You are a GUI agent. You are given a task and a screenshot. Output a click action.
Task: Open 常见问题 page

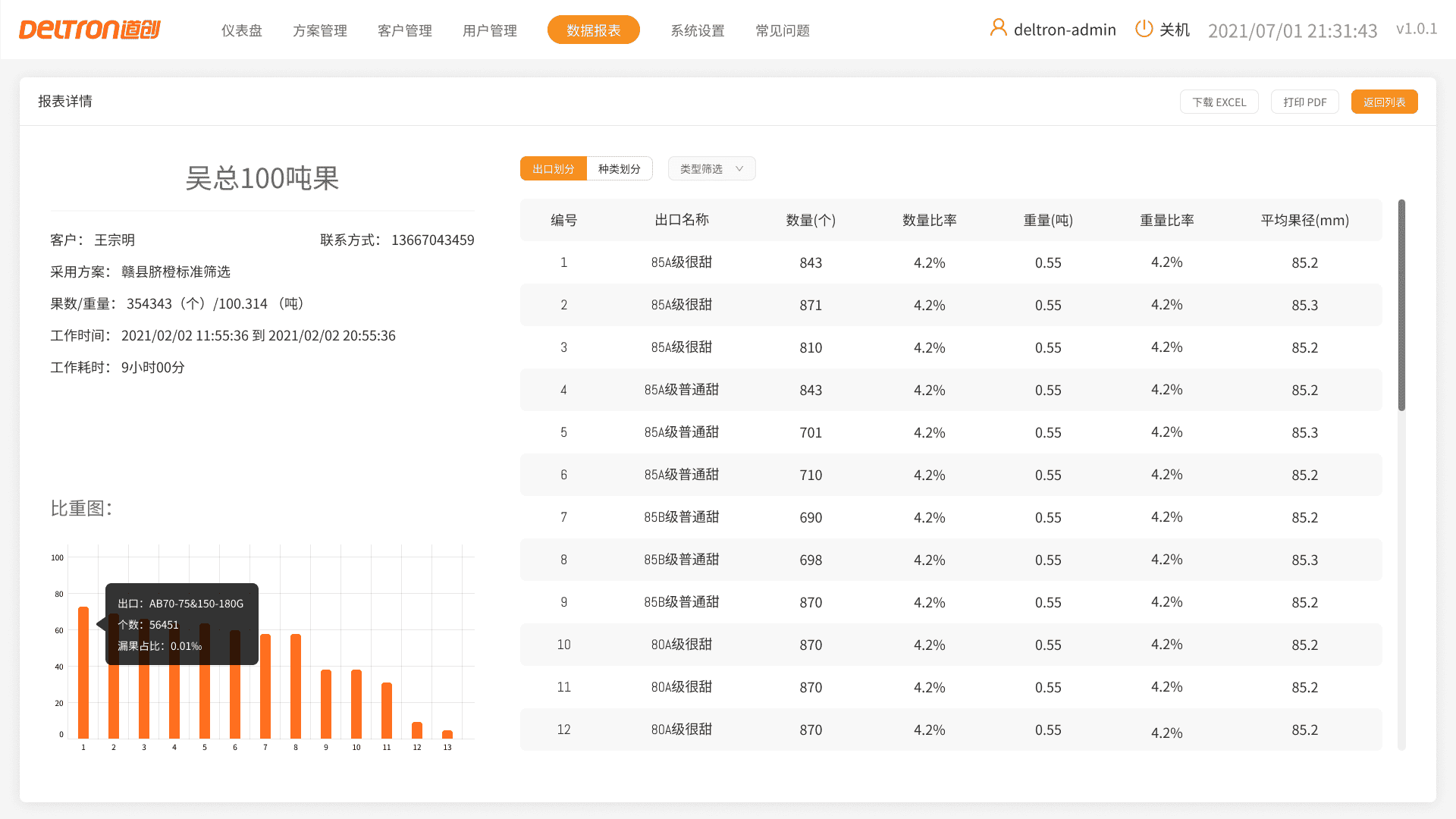[782, 30]
